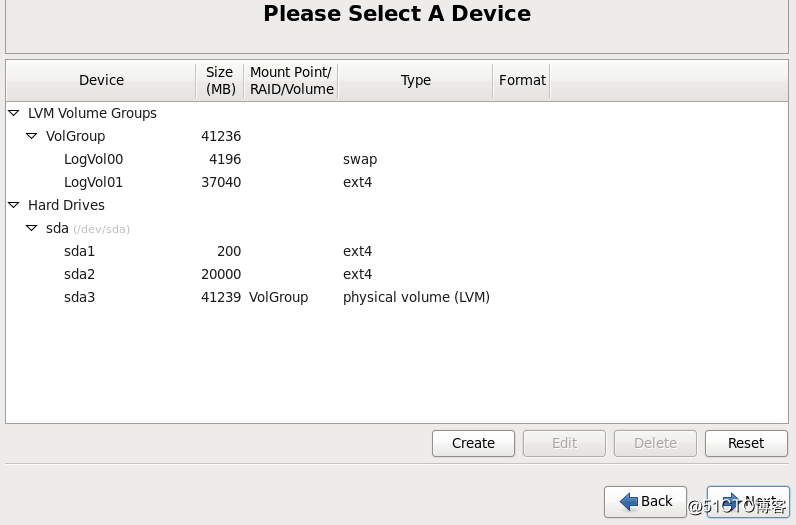
Task: Sort by the Format column header
Action: pos(522,80)
